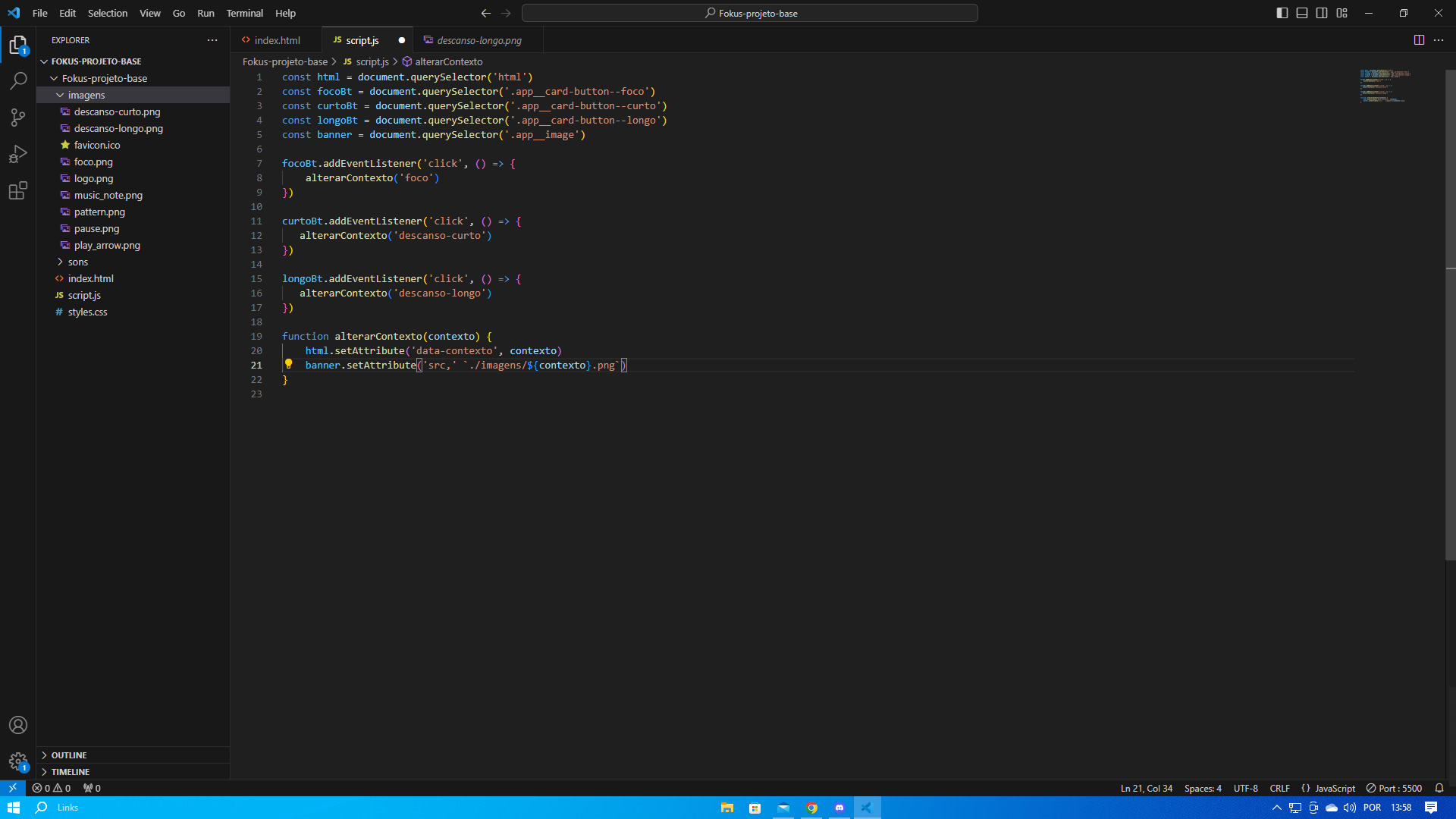Open the volume control in system tray
This screenshot has width=1456, height=819.
point(1350,808)
